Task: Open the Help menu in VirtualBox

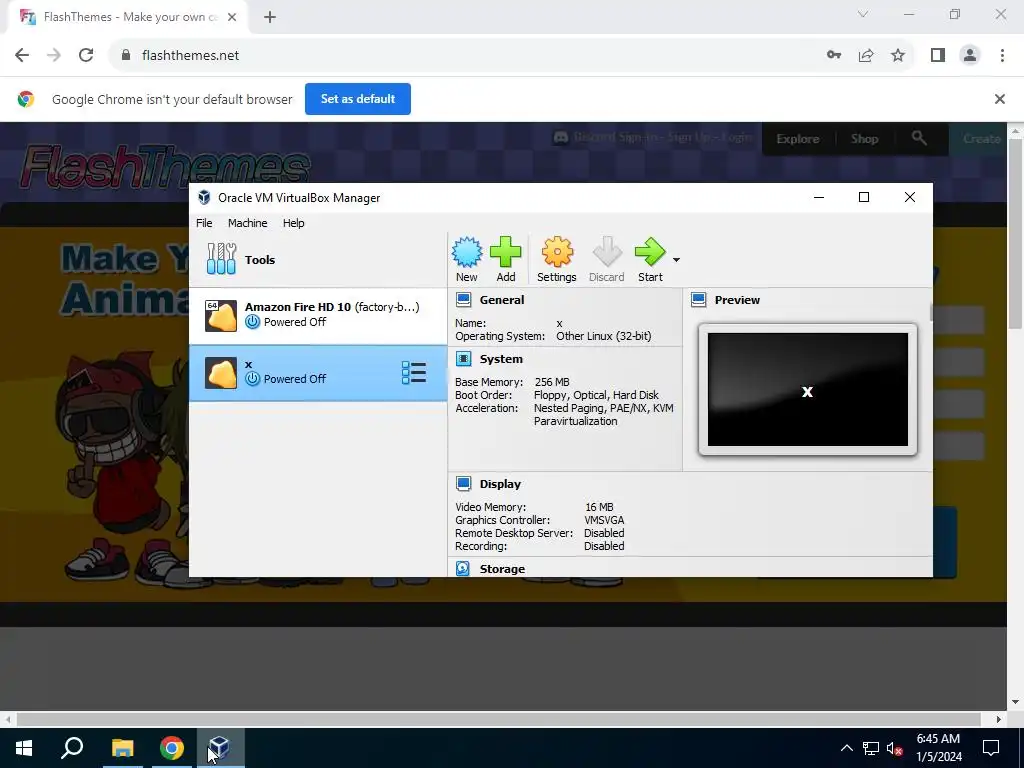Action: [293, 223]
